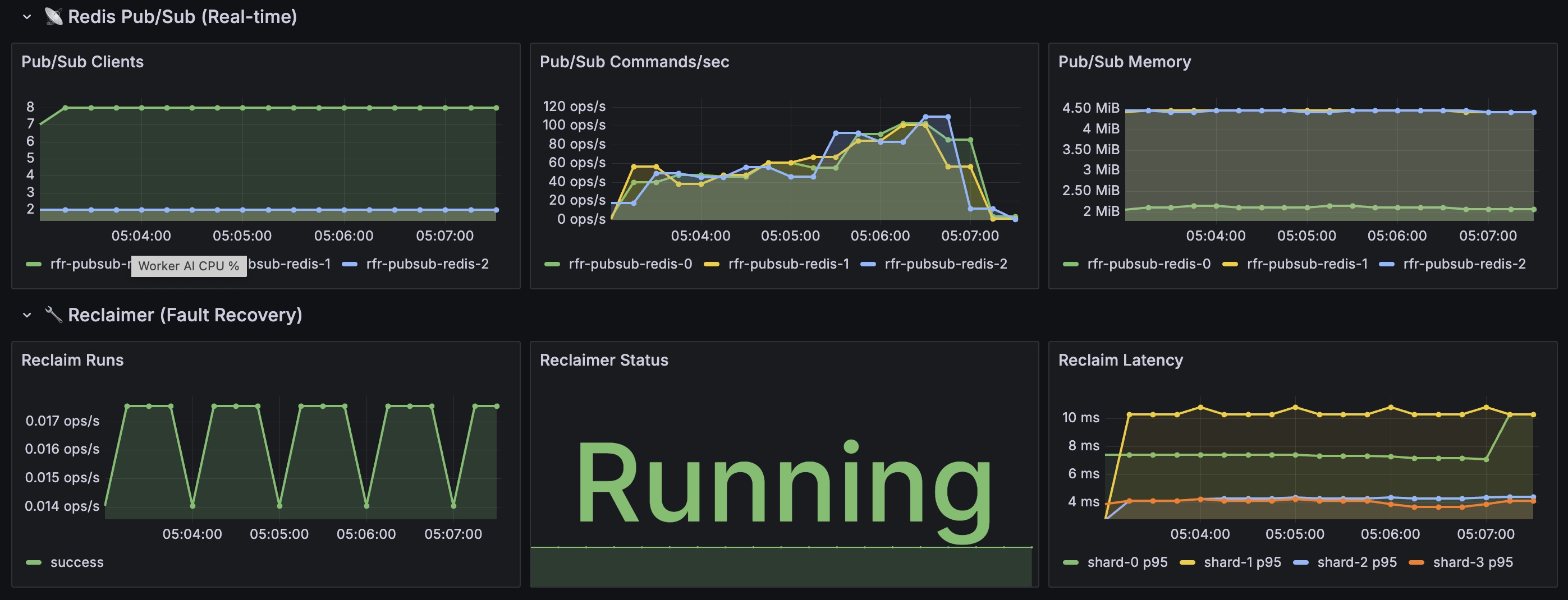
Task: Open the Reclaimer Status panel title
Action: tap(604, 360)
